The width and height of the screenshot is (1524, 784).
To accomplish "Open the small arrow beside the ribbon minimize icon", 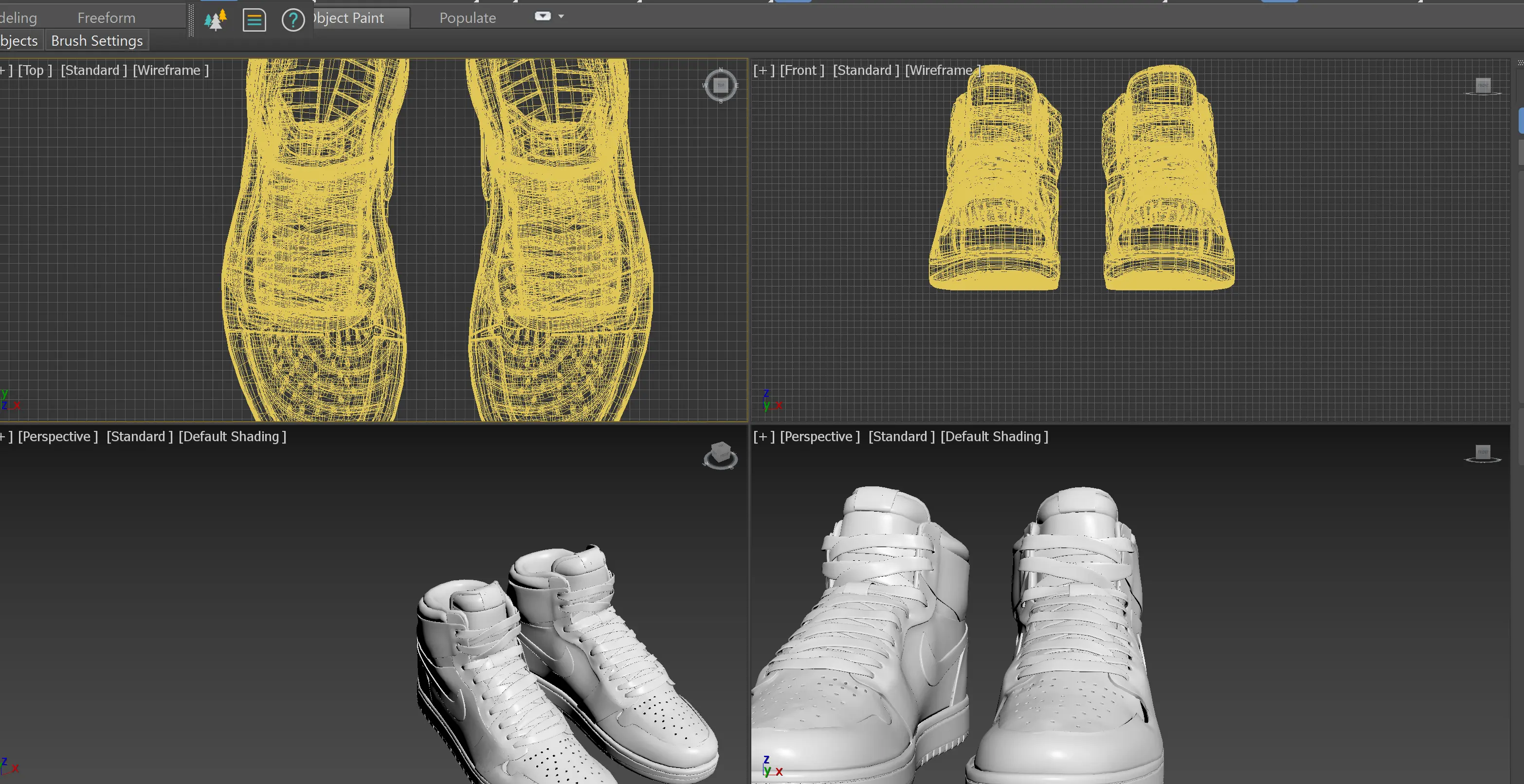I will click(x=561, y=17).
